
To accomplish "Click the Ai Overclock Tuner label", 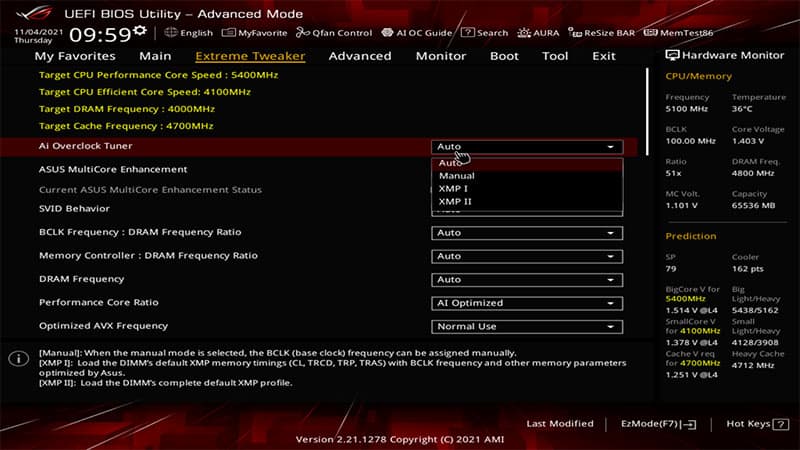I will point(85,146).
